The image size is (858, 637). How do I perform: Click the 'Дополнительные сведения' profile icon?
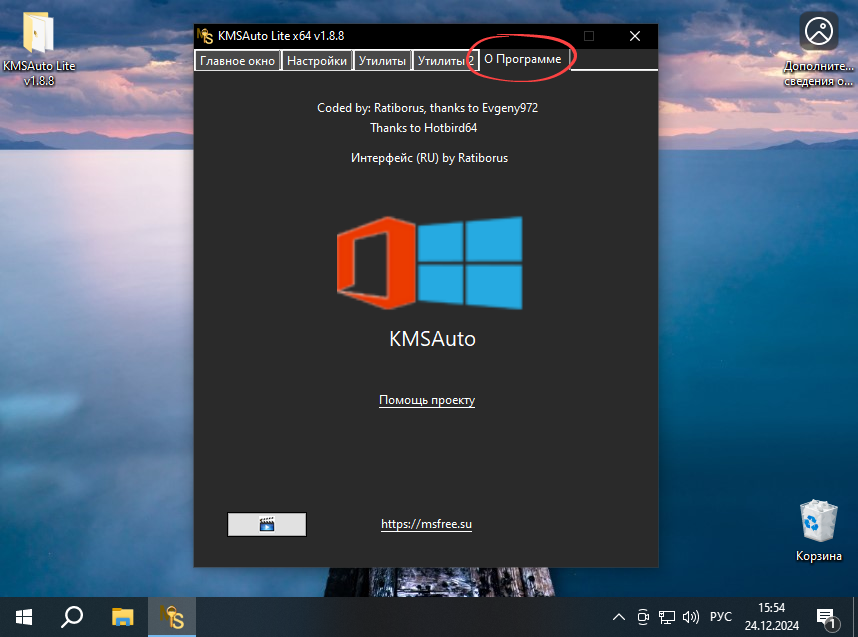coord(818,30)
